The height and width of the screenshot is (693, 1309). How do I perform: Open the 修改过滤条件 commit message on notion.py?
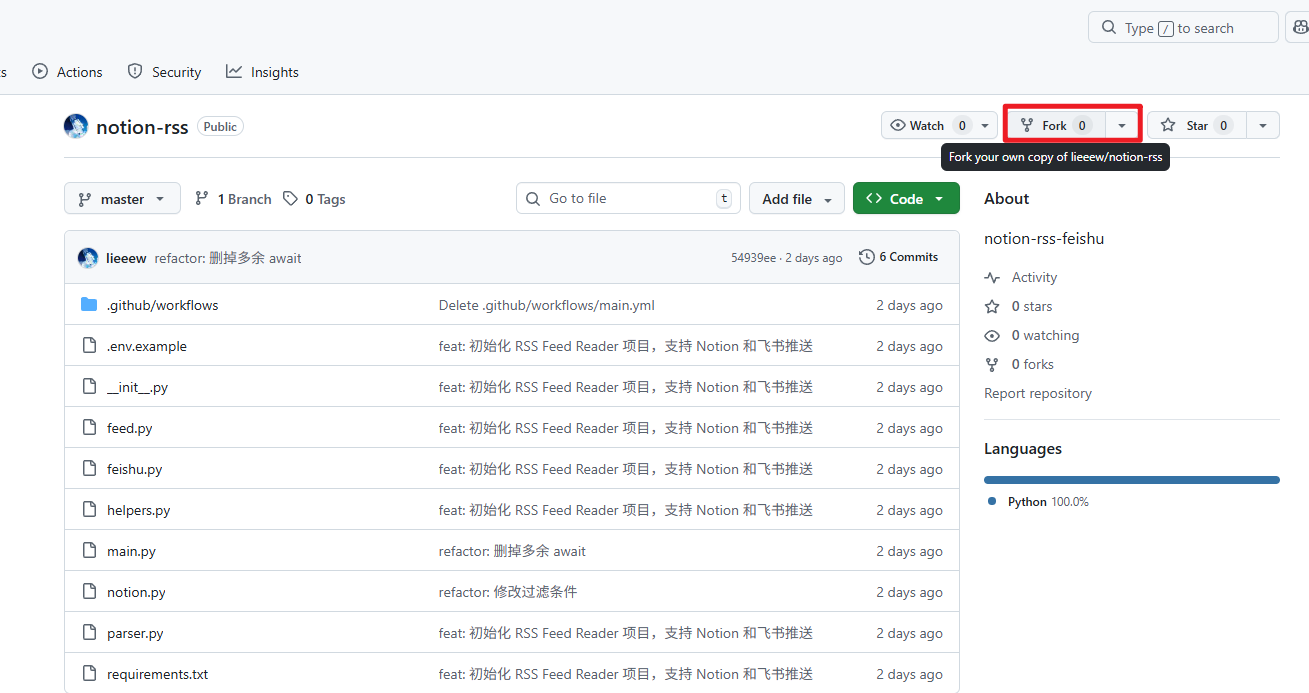click(508, 592)
